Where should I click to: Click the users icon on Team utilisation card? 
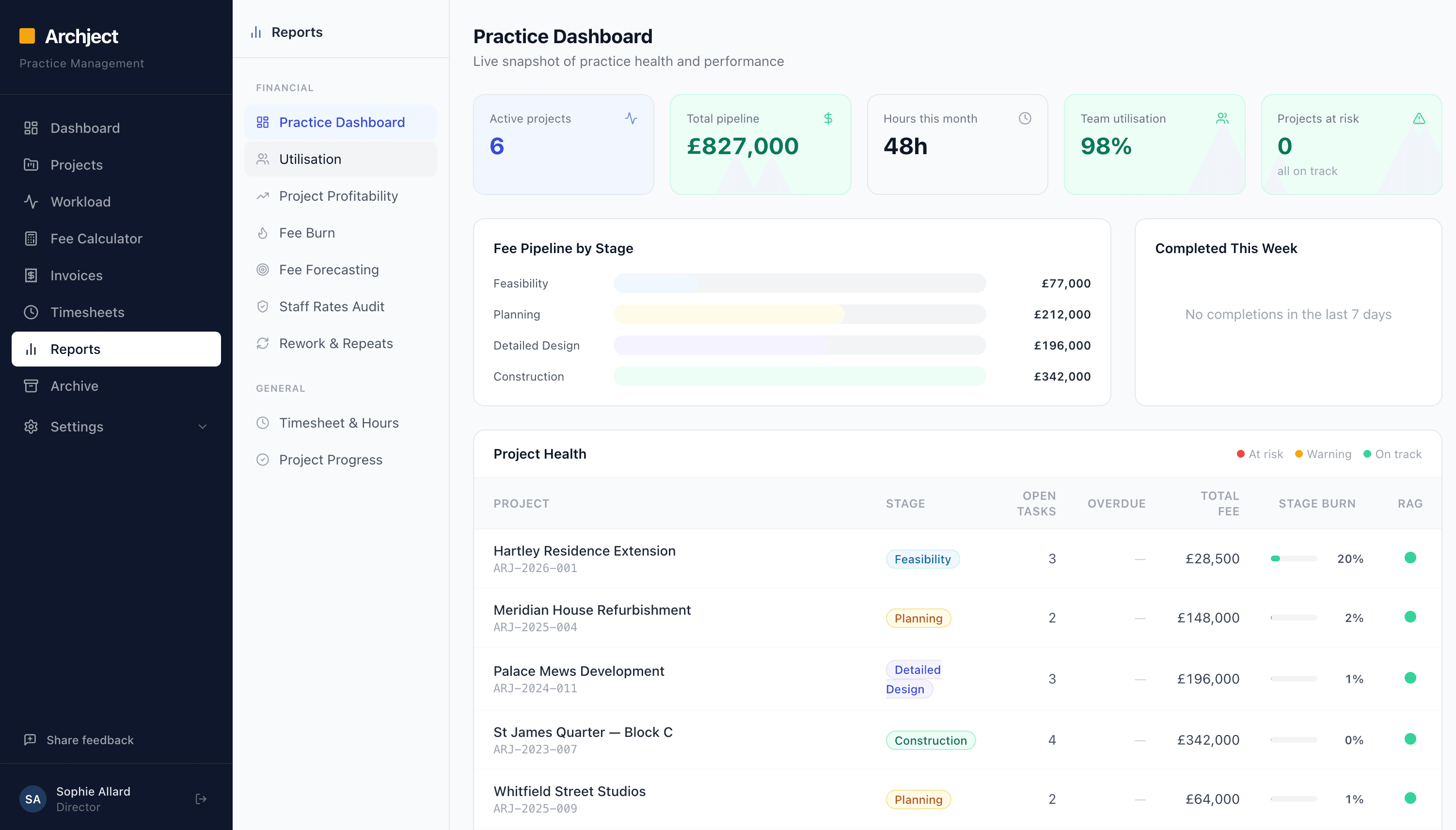[1222, 118]
